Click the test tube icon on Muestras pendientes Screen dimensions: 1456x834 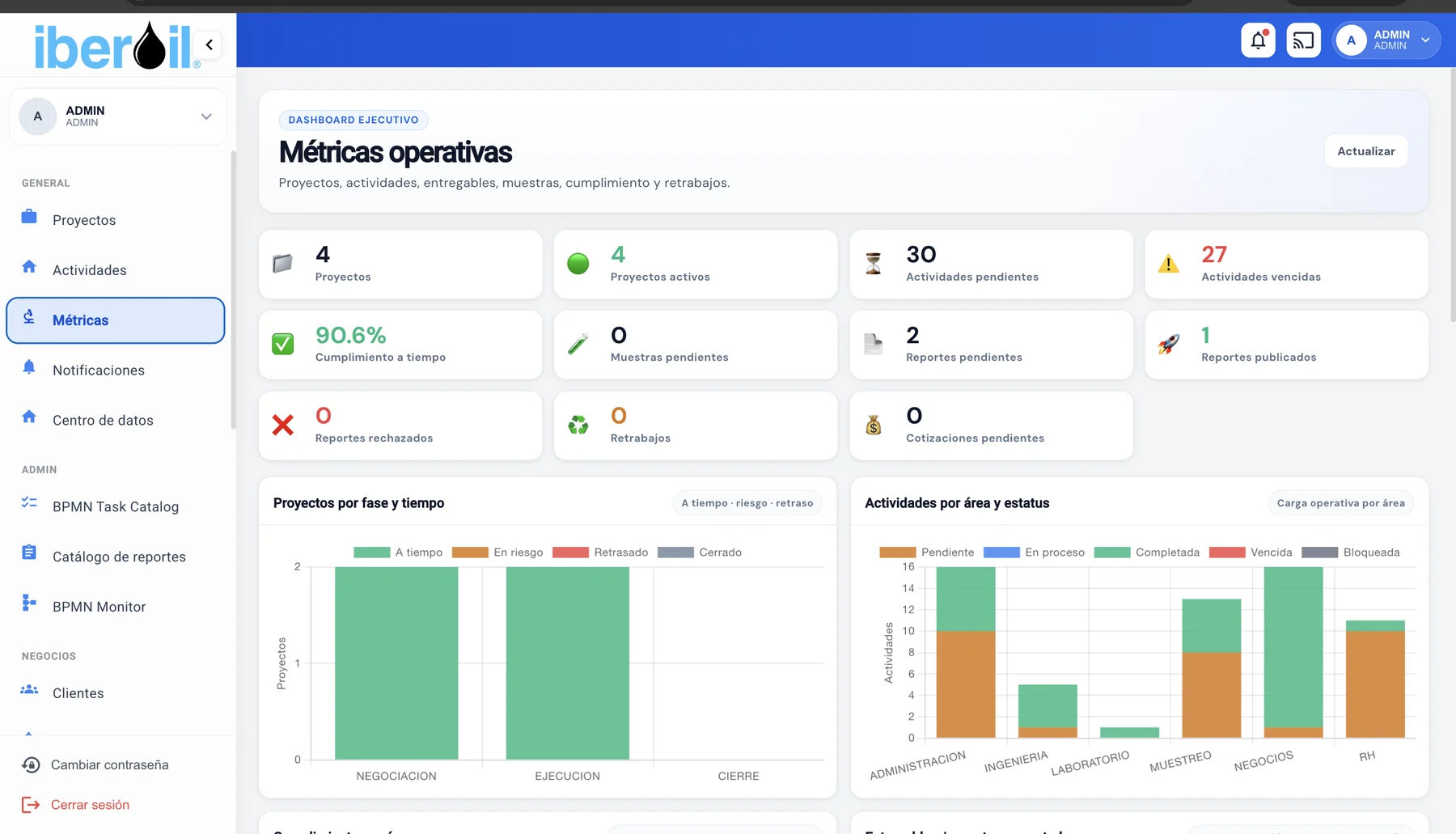coord(578,345)
